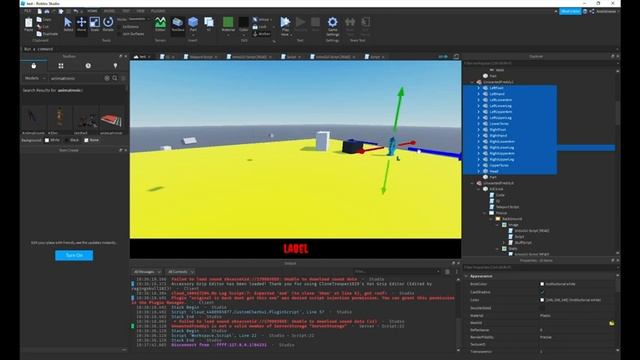Open the Color dropdown arrow
Viewport: 640px width, 360px height.
pyautogui.click(x=244, y=35)
